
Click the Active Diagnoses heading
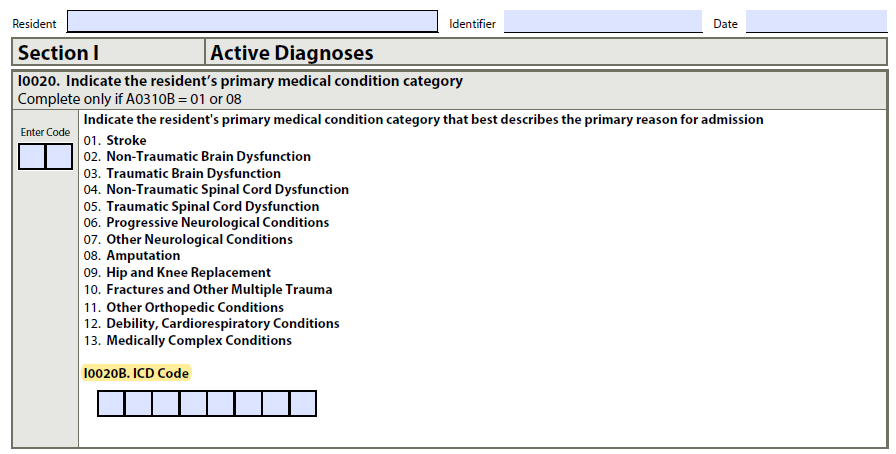pyautogui.click(x=292, y=53)
